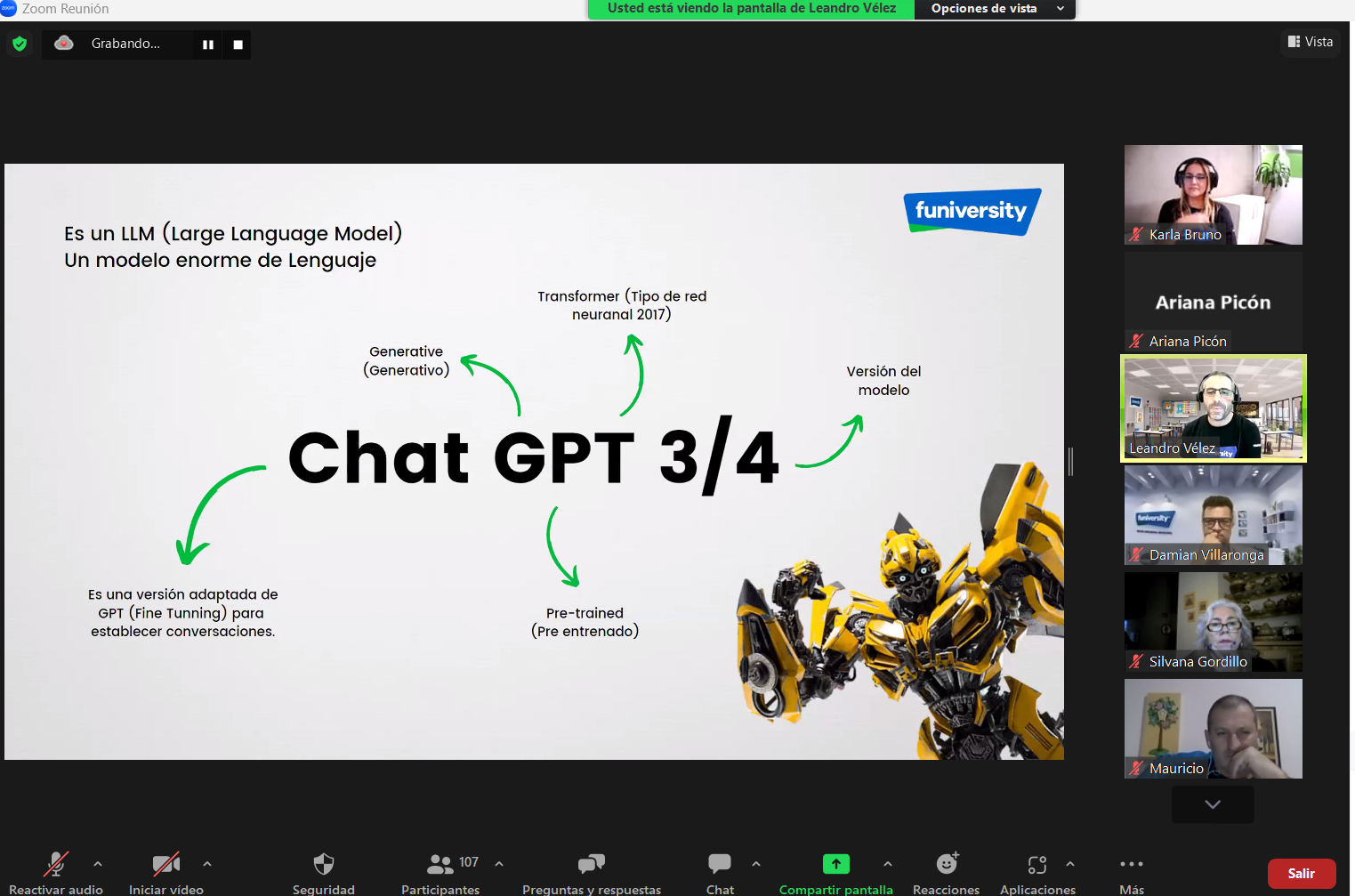Open the Más three-dot menu
This screenshot has width=1355, height=896.
coord(1132,872)
